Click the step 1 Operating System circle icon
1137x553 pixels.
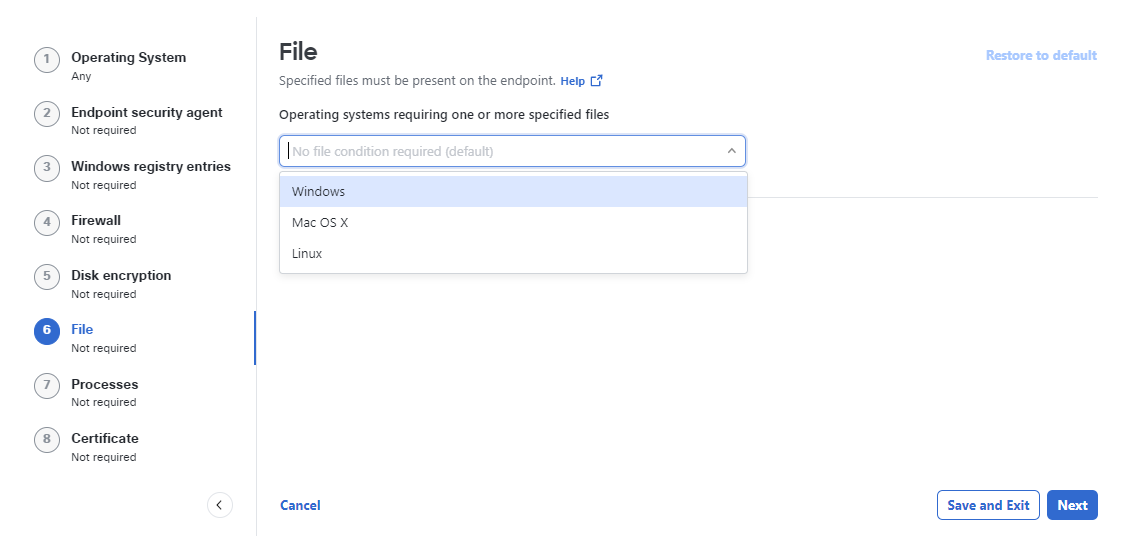(x=46, y=59)
